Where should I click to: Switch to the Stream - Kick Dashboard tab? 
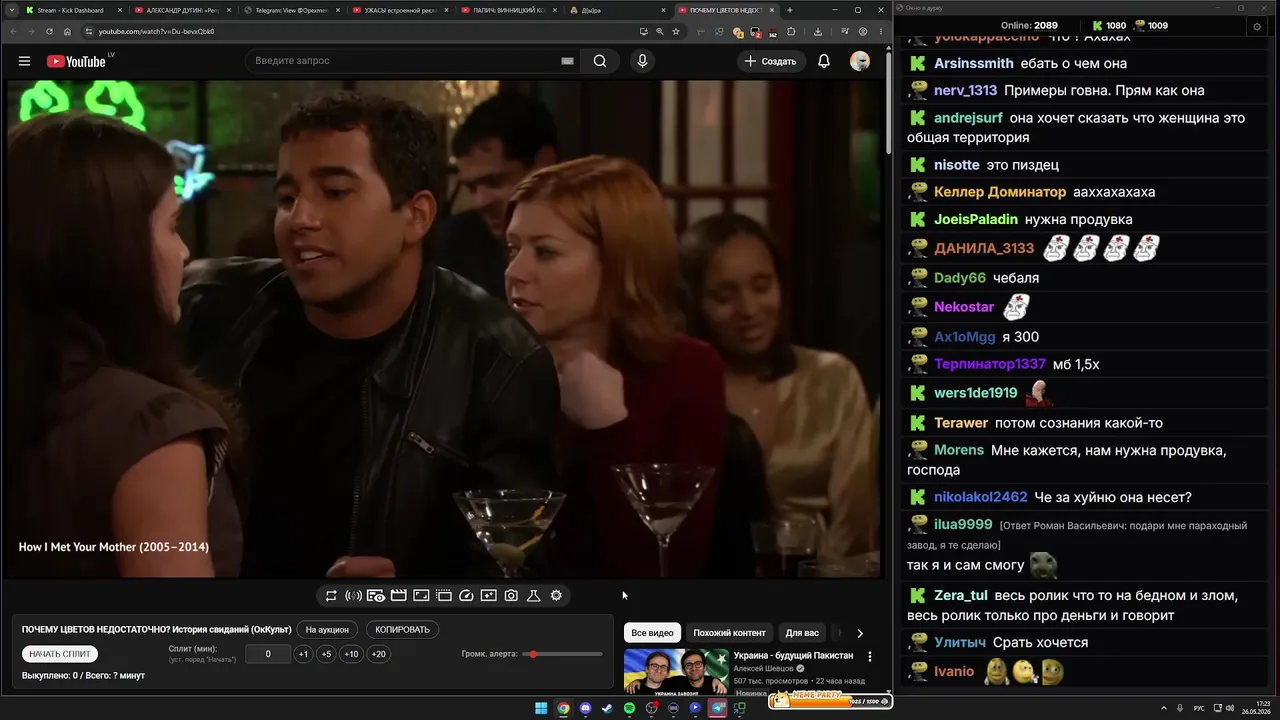pyautogui.click(x=70, y=10)
